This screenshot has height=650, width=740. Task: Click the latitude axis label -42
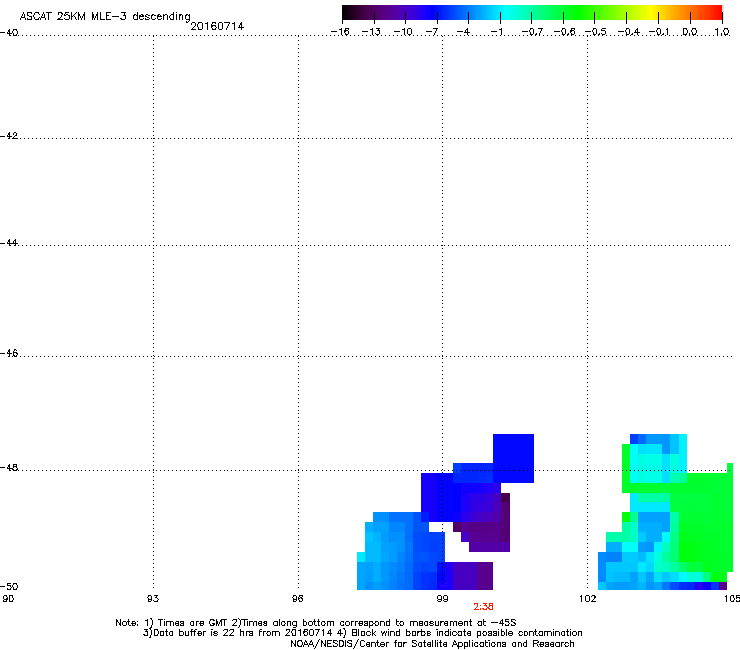(x=9, y=136)
